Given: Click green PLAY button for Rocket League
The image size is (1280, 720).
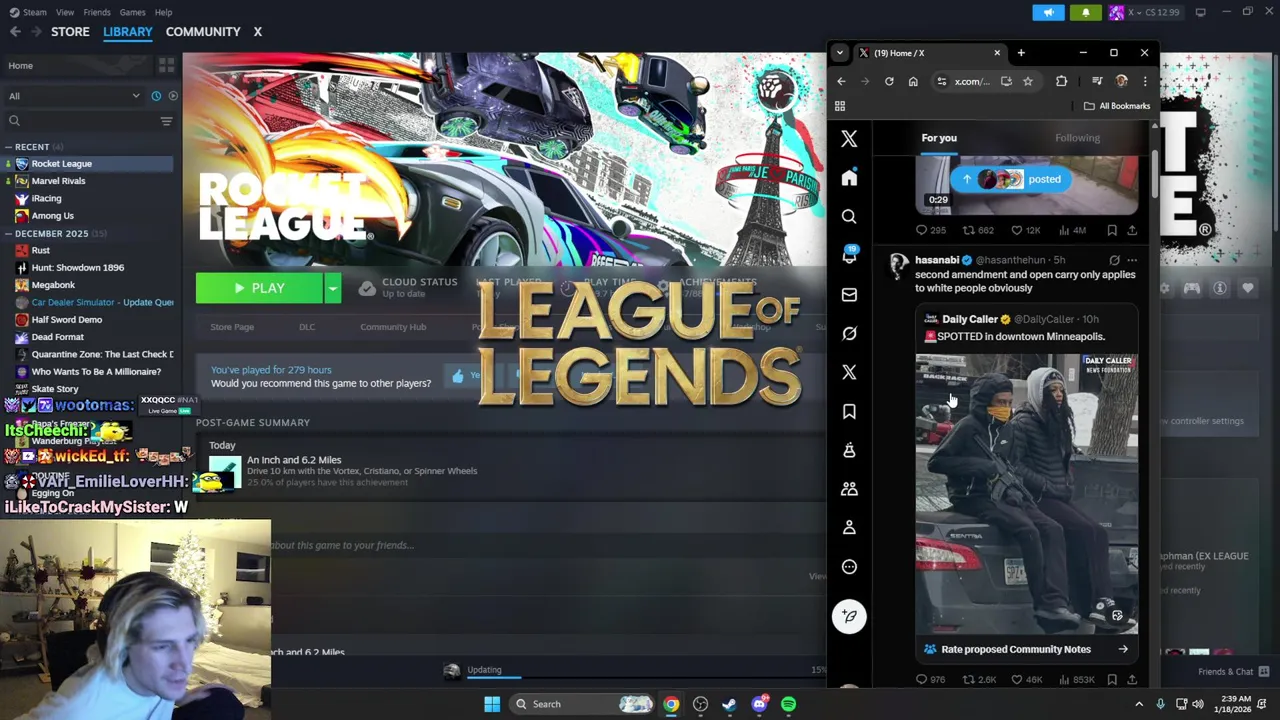Looking at the screenshot, I should coord(259,288).
